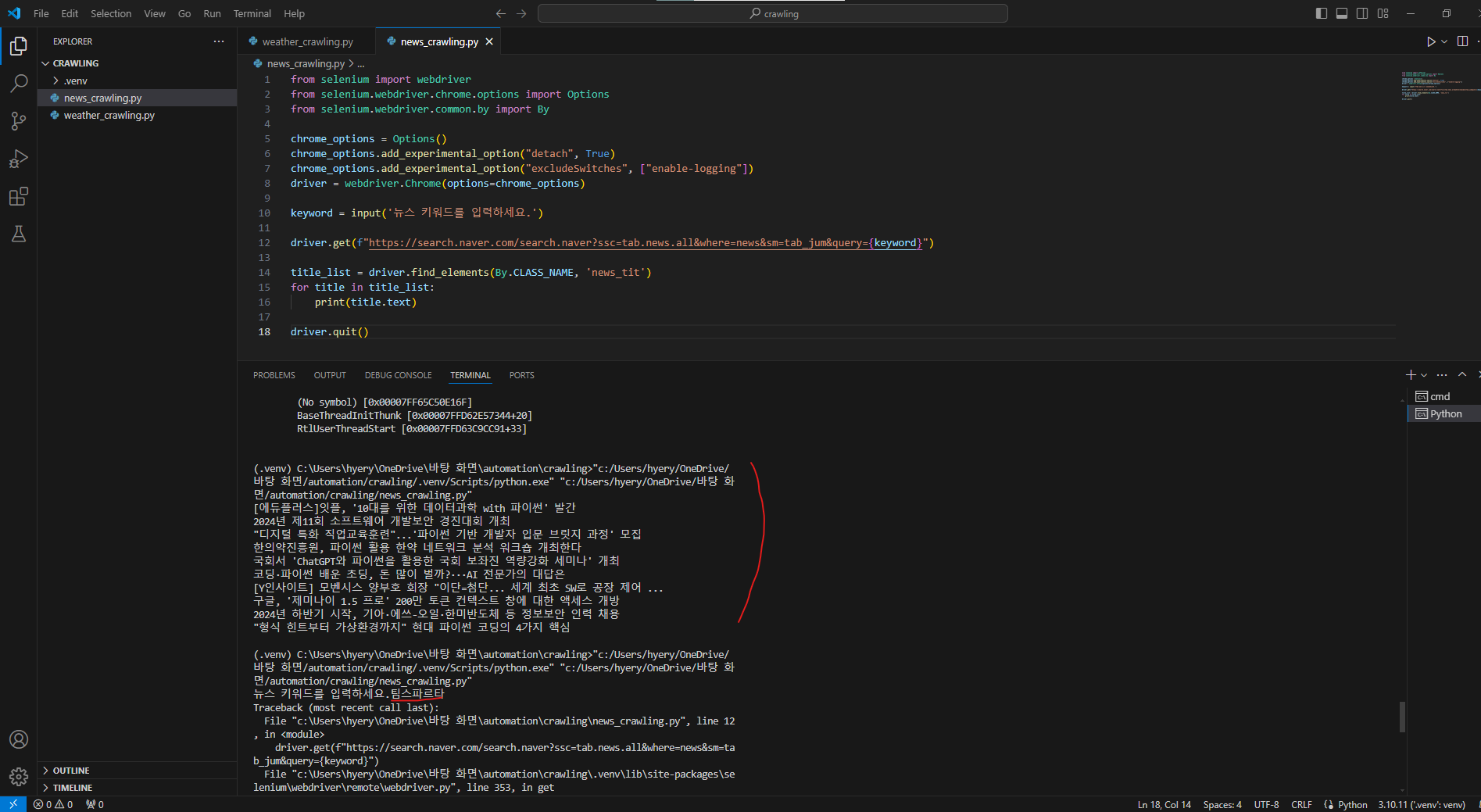Toggle secondary side bar visibility

click(x=1362, y=13)
